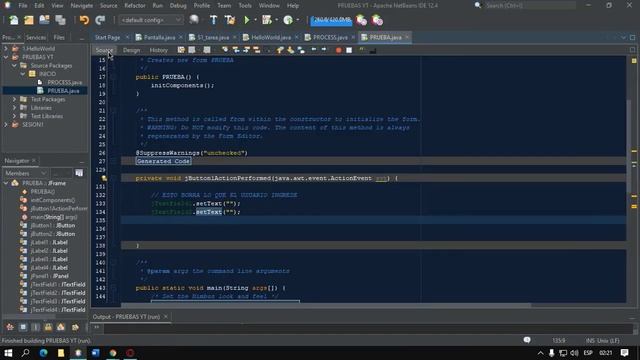Collapse the PRUEBAS YT project node
Viewport: 640px width, 360px height.
click(6, 57)
